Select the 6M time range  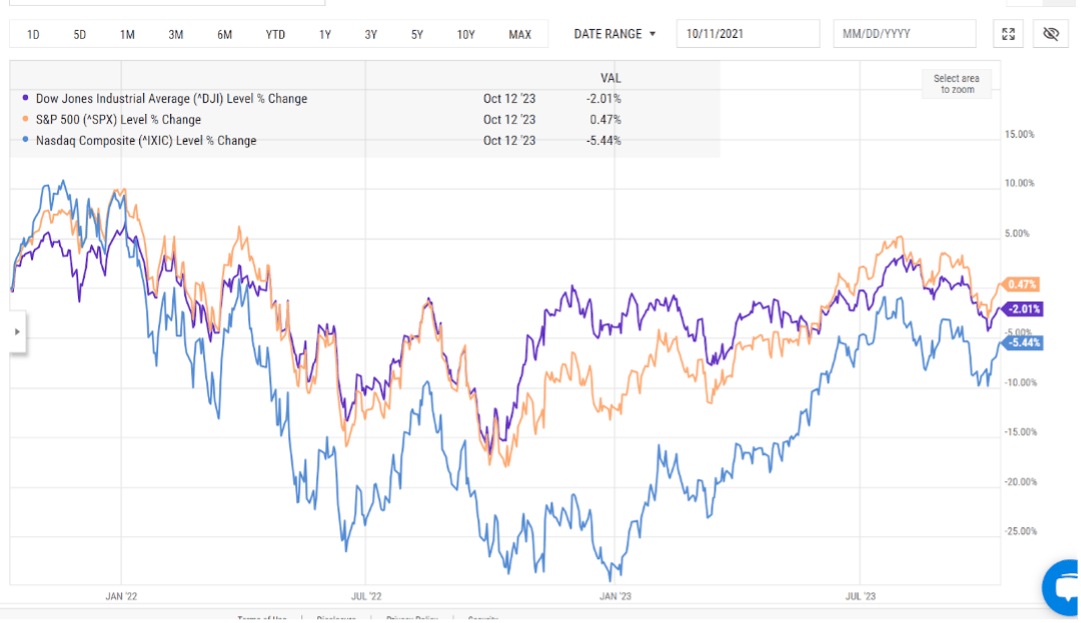pos(225,35)
